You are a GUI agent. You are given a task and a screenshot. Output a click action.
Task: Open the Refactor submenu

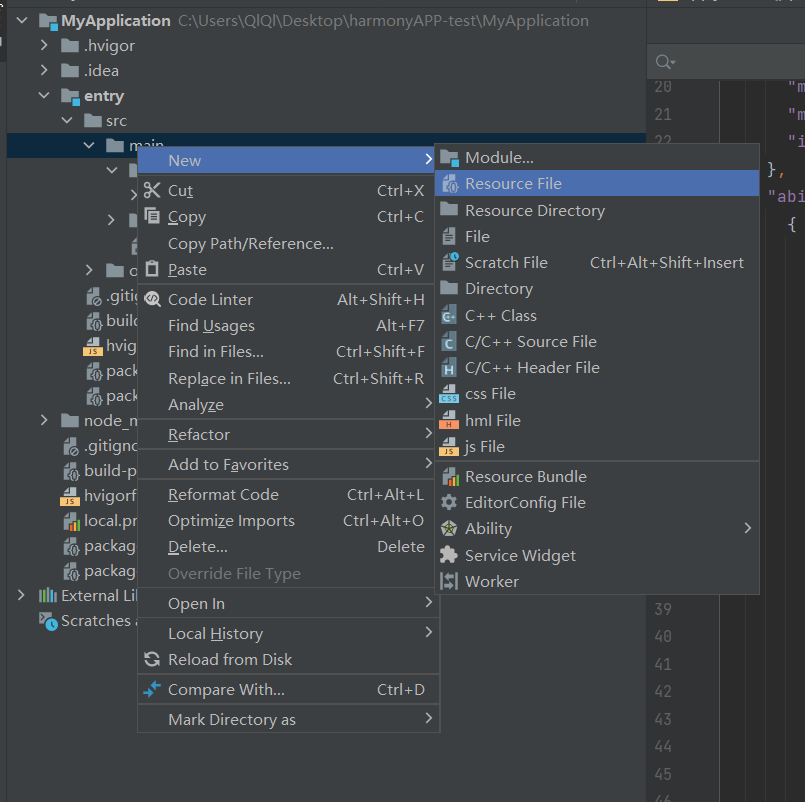tap(286, 434)
